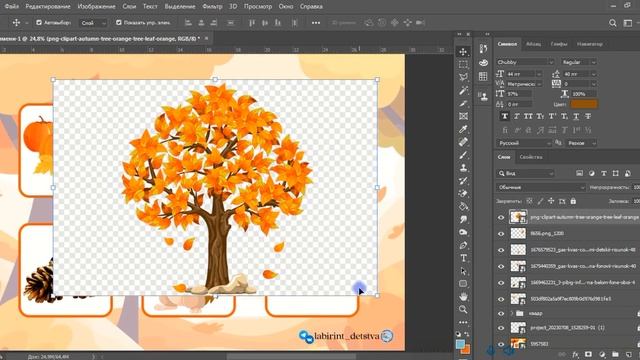The width and height of the screenshot is (640, 360).
Task: Click the Underline T button
Action: [576, 116]
